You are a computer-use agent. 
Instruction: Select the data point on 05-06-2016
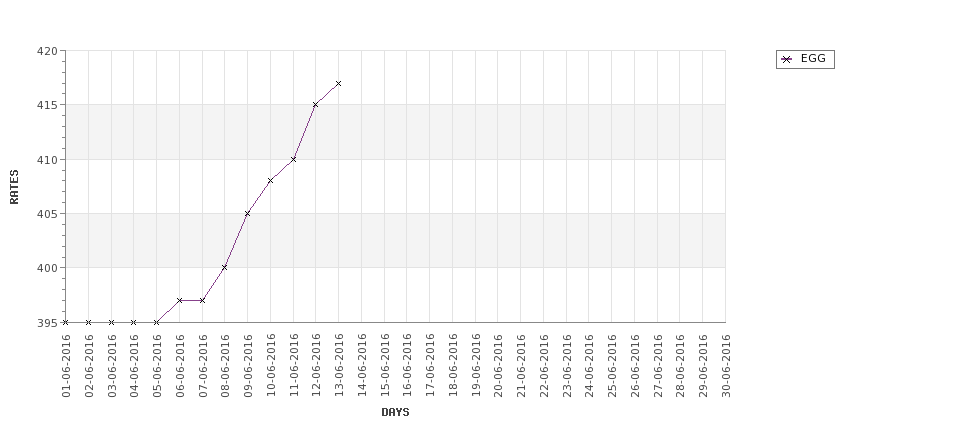pyautogui.click(x=157, y=322)
